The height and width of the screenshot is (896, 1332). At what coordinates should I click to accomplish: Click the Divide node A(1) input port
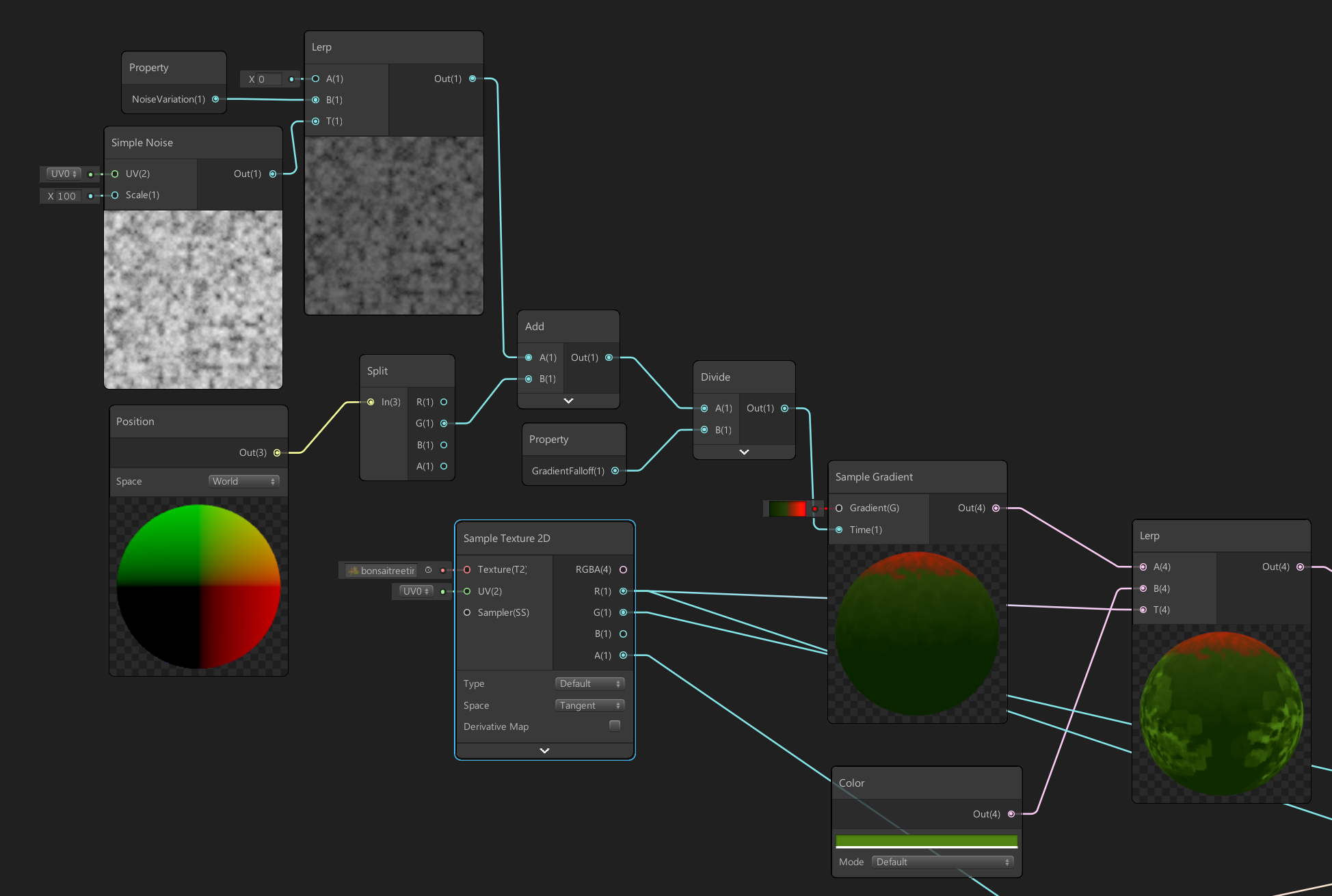[704, 408]
